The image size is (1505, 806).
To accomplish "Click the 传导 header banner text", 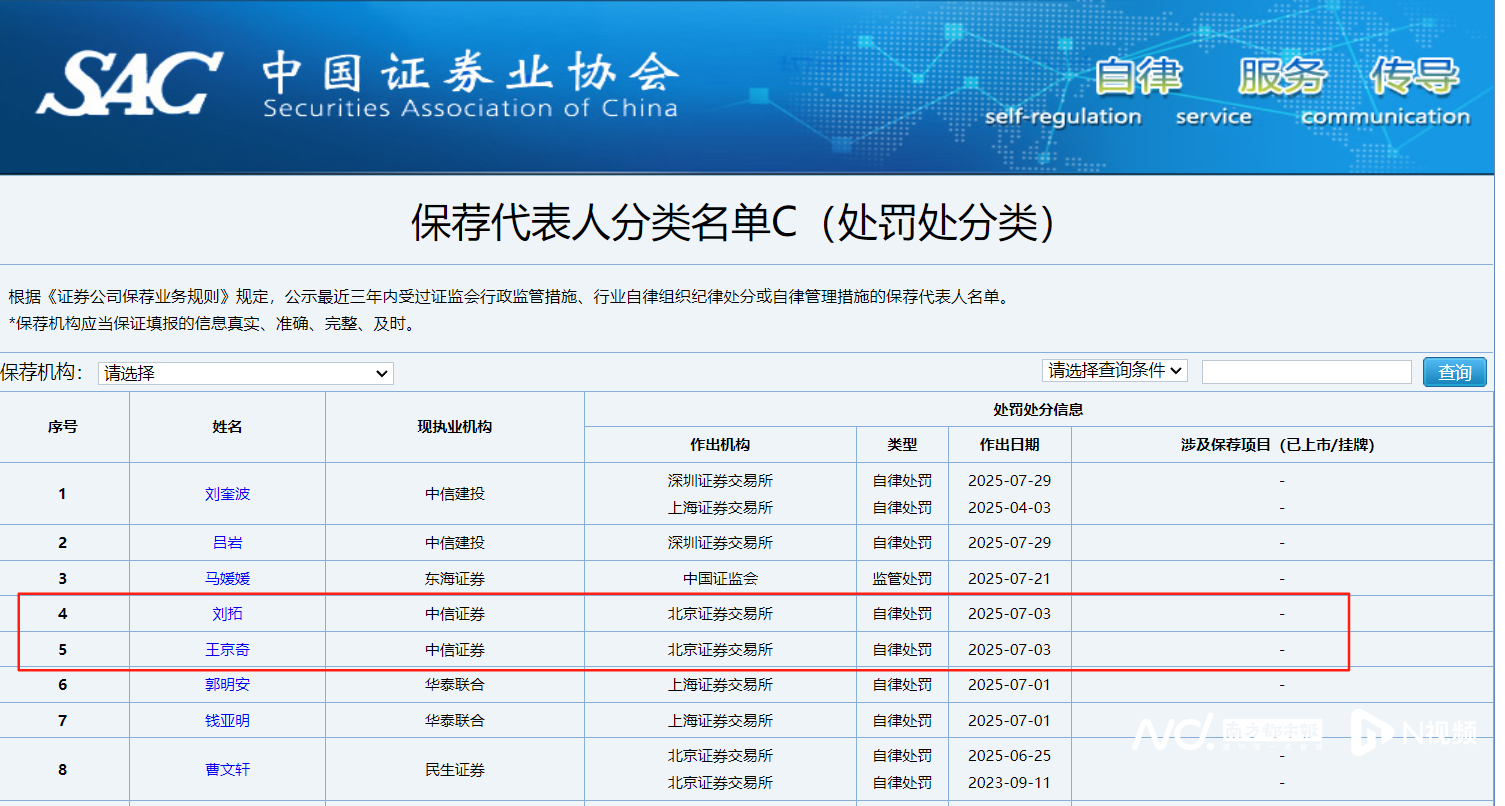I will tap(1414, 76).
